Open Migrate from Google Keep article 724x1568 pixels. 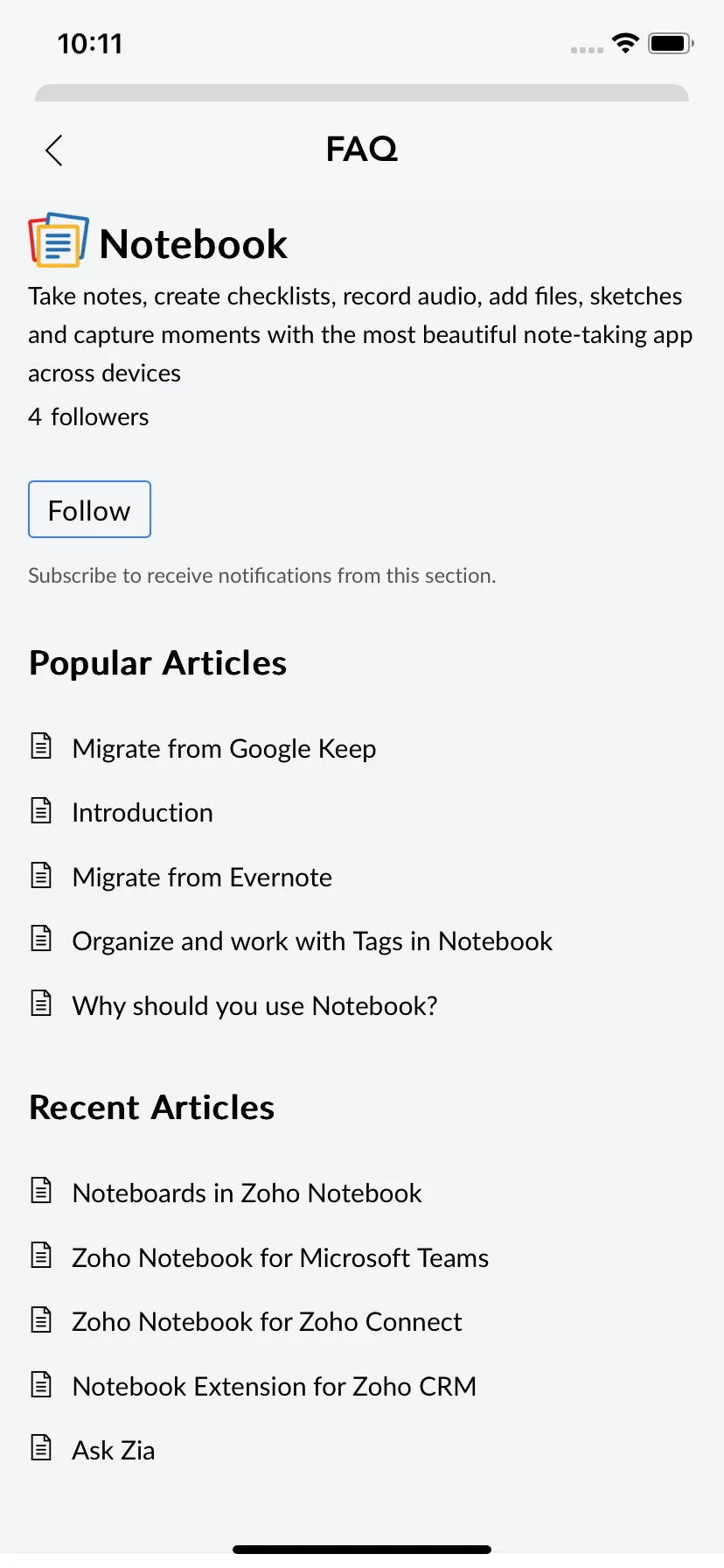[224, 749]
